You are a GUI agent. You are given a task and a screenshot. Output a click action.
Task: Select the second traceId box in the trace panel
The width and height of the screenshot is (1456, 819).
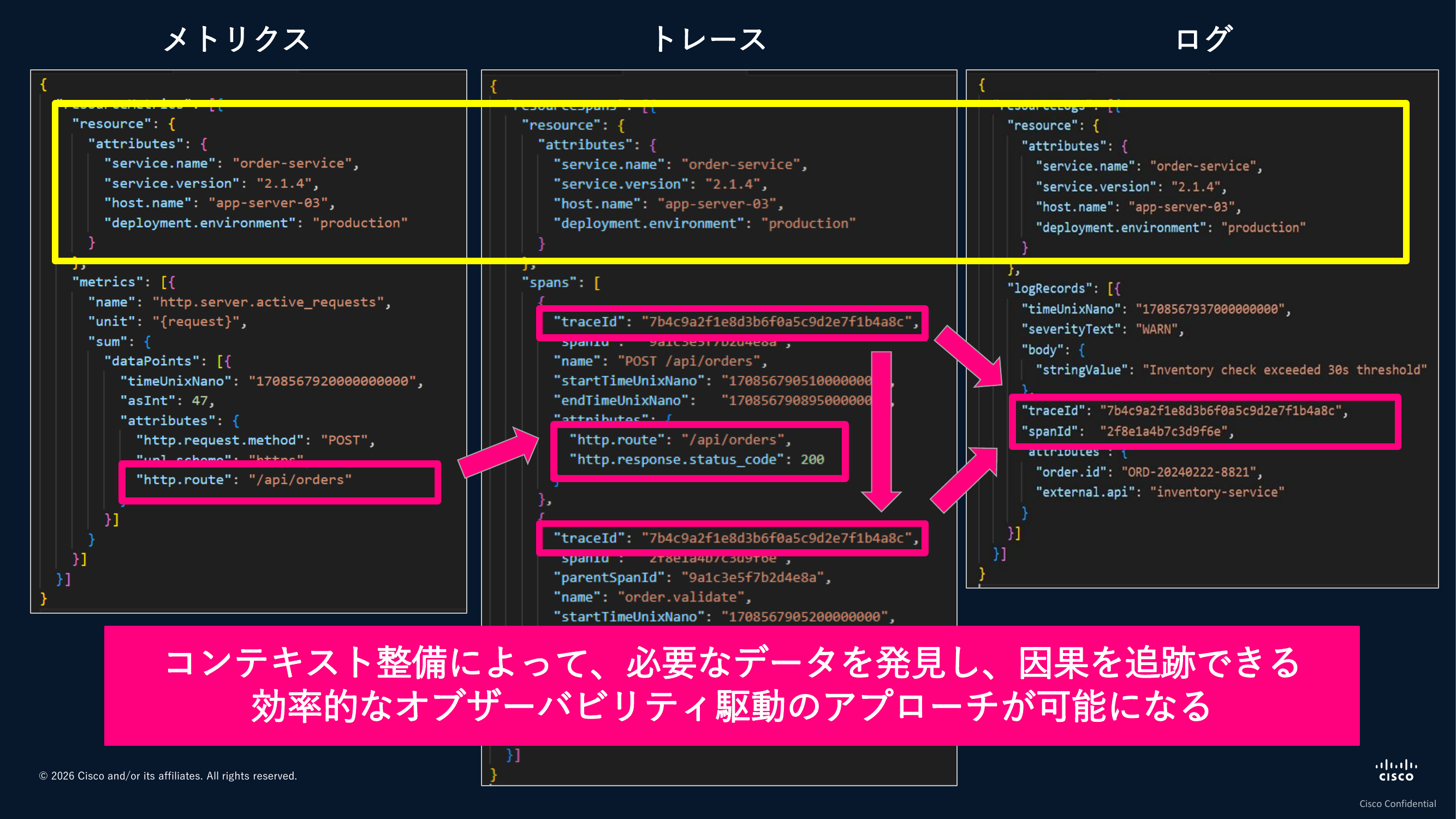[732, 538]
